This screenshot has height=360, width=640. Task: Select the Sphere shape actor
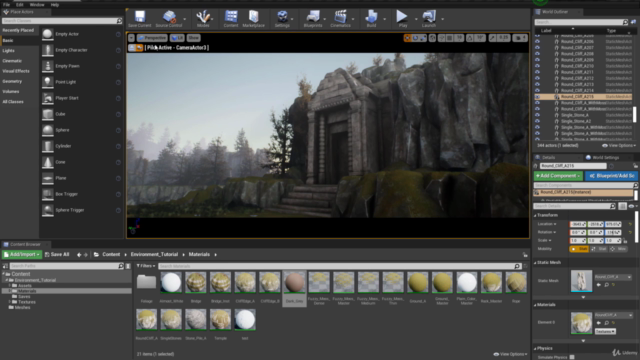[x=81, y=130]
